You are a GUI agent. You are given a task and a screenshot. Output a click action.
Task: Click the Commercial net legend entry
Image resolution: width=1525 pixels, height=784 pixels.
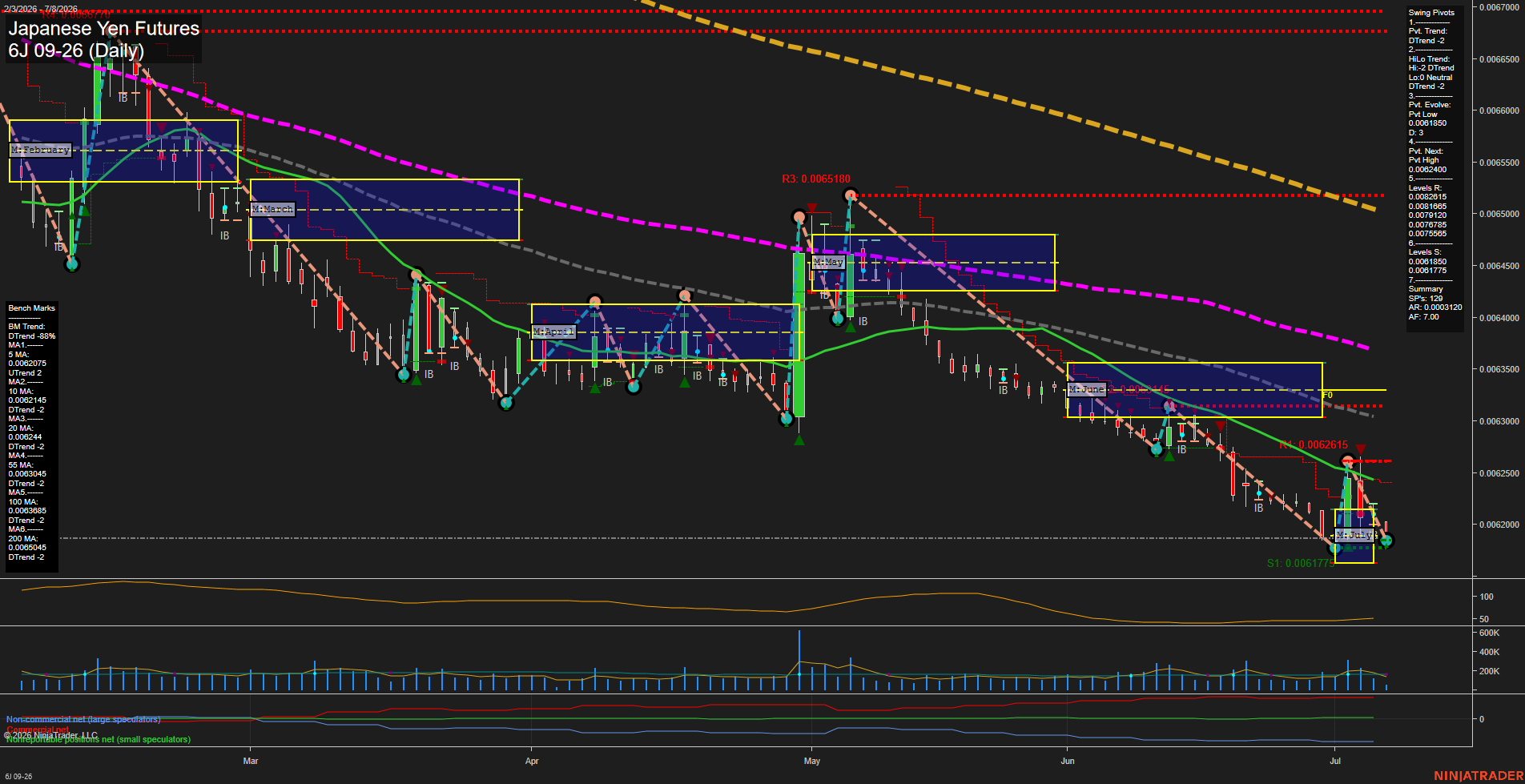pyautogui.click(x=38, y=730)
